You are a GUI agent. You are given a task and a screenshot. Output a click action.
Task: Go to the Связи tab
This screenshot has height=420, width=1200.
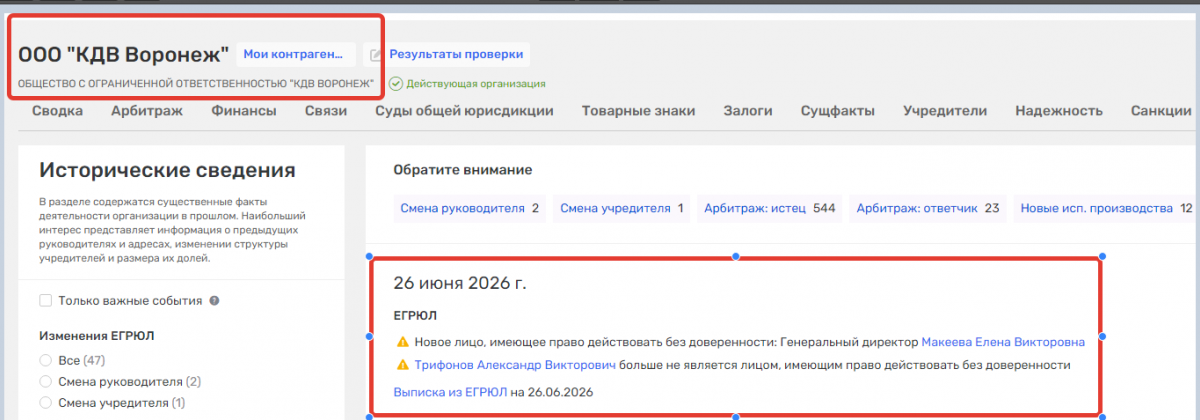coord(326,111)
